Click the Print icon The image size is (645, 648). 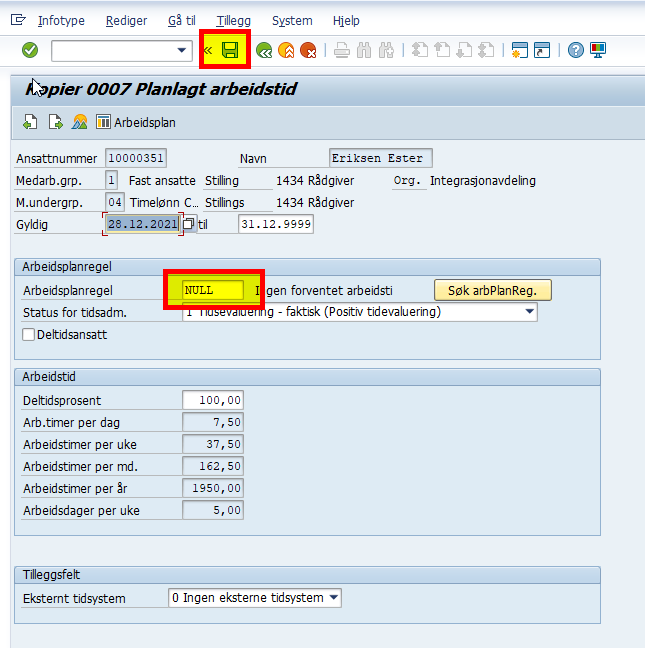342,50
